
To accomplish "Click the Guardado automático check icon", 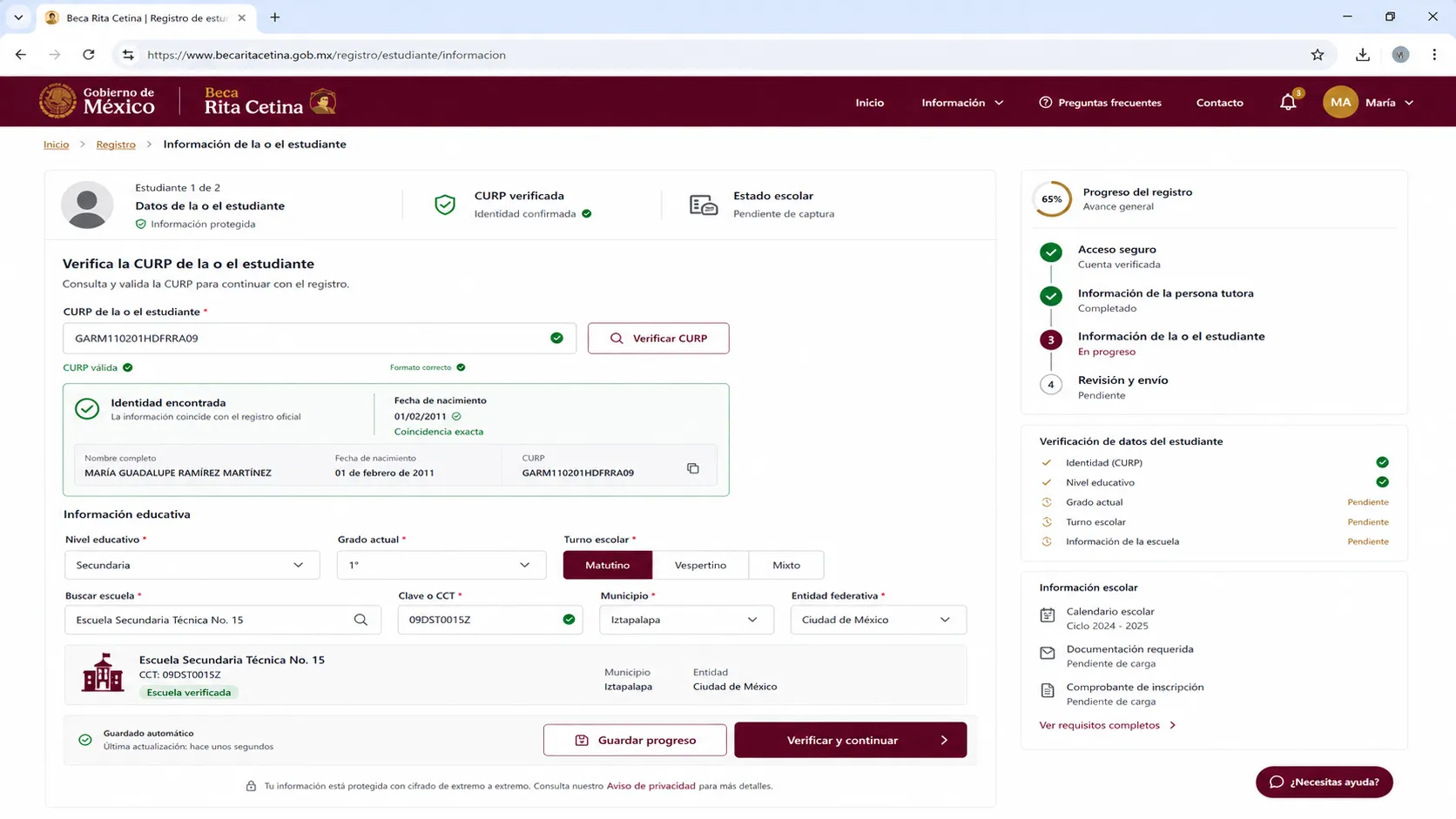I will [85, 740].
